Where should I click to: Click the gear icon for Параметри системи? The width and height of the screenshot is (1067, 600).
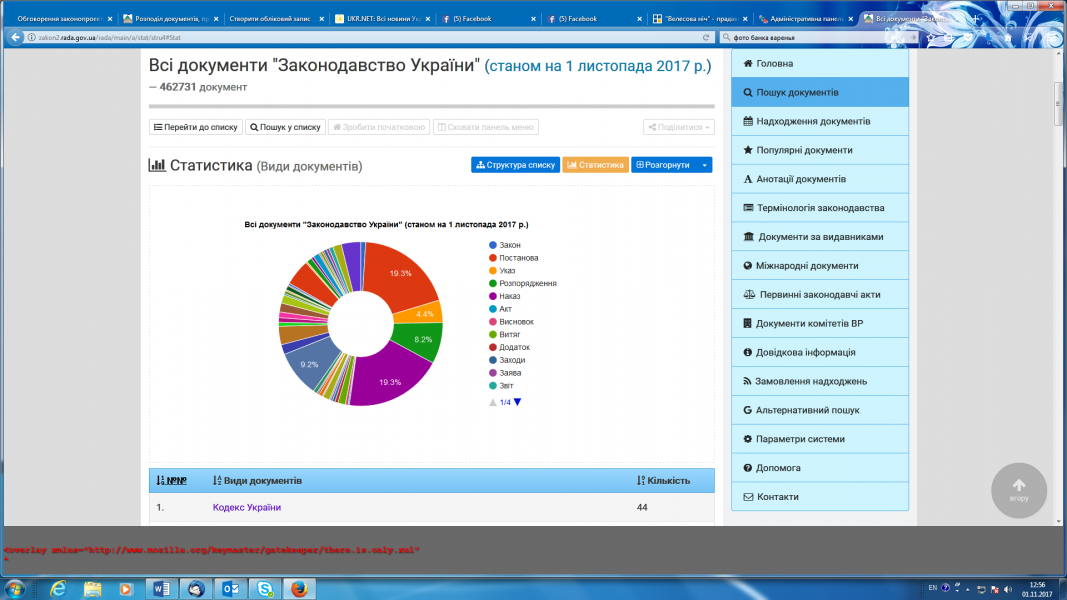pos(748,439)
